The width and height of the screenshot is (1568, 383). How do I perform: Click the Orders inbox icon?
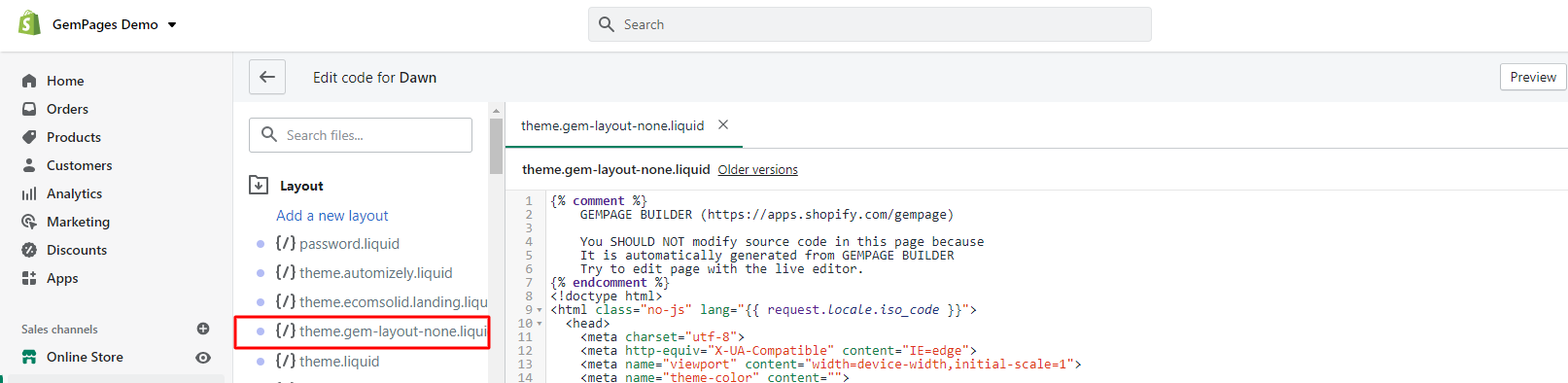[x=29, y=109]
